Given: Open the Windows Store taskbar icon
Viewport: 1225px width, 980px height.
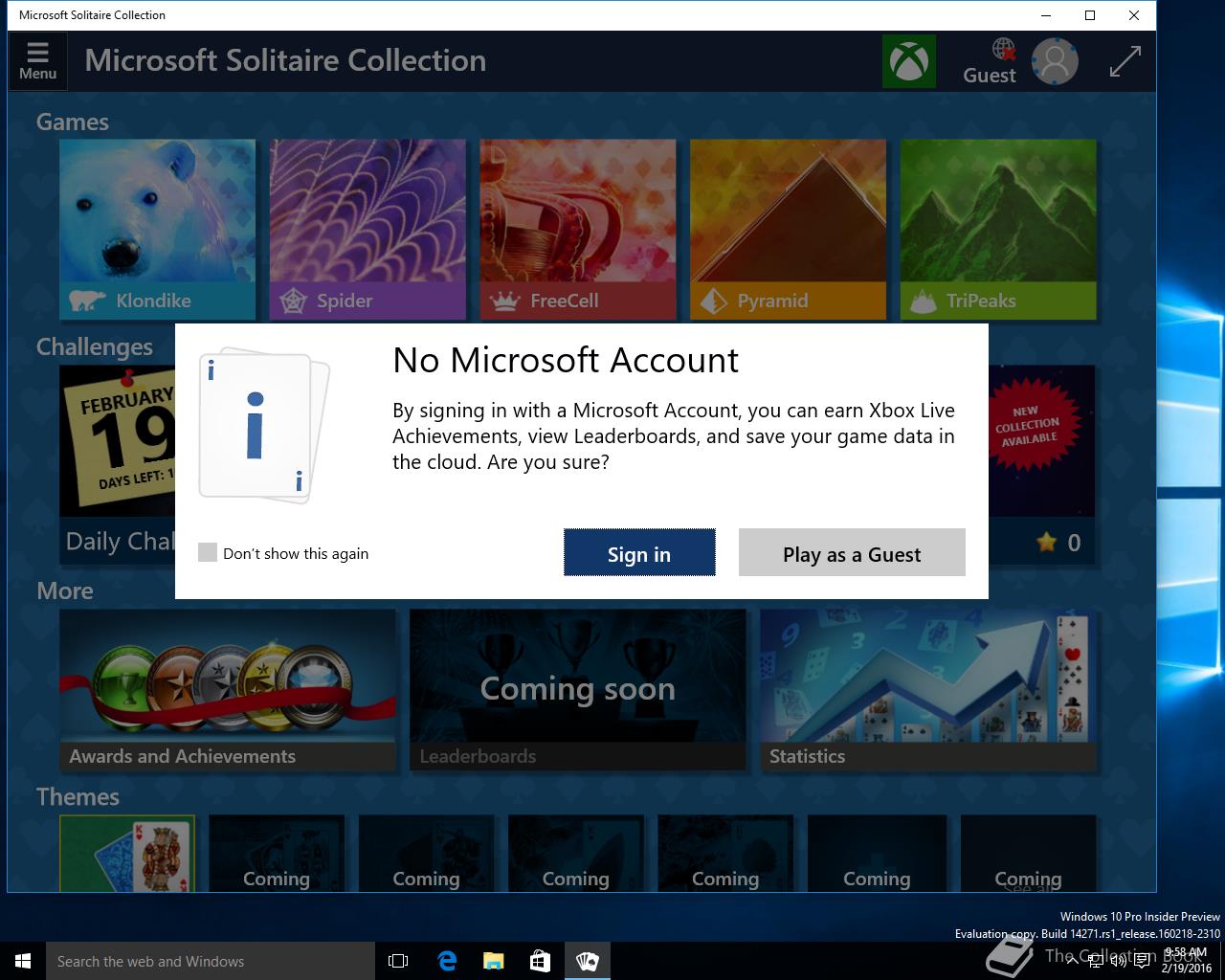Looking at the screenshot, I should click(x=540, y=961).
